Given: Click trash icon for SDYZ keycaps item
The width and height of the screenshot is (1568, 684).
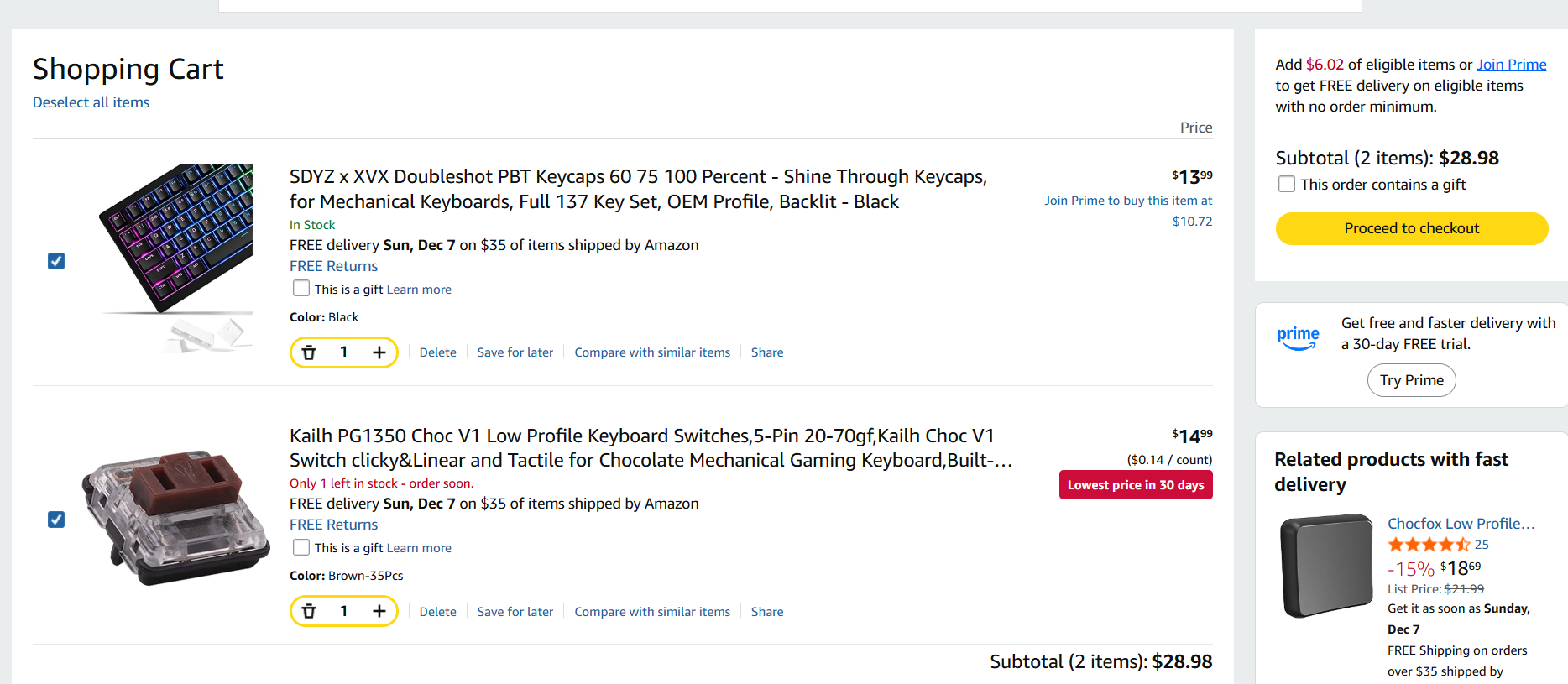Looking at the screenshot, I should point(309,352).
